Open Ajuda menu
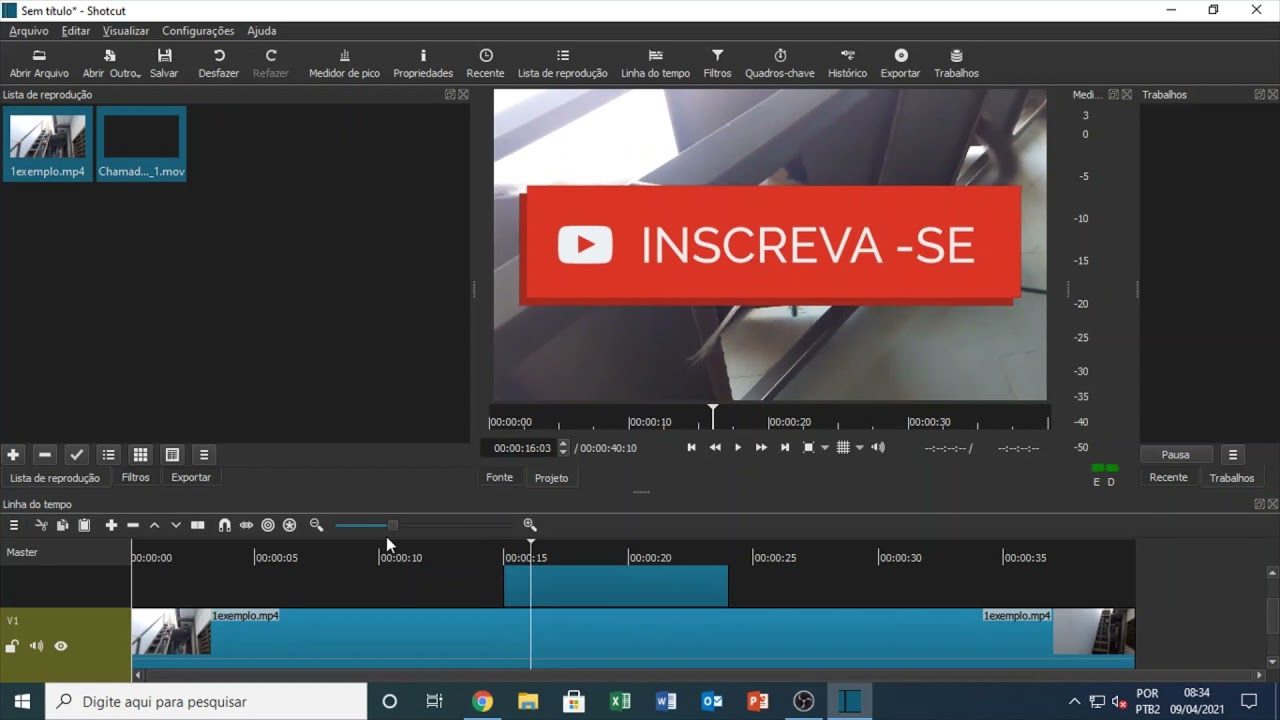1280x720 pixels. (262, 31)
